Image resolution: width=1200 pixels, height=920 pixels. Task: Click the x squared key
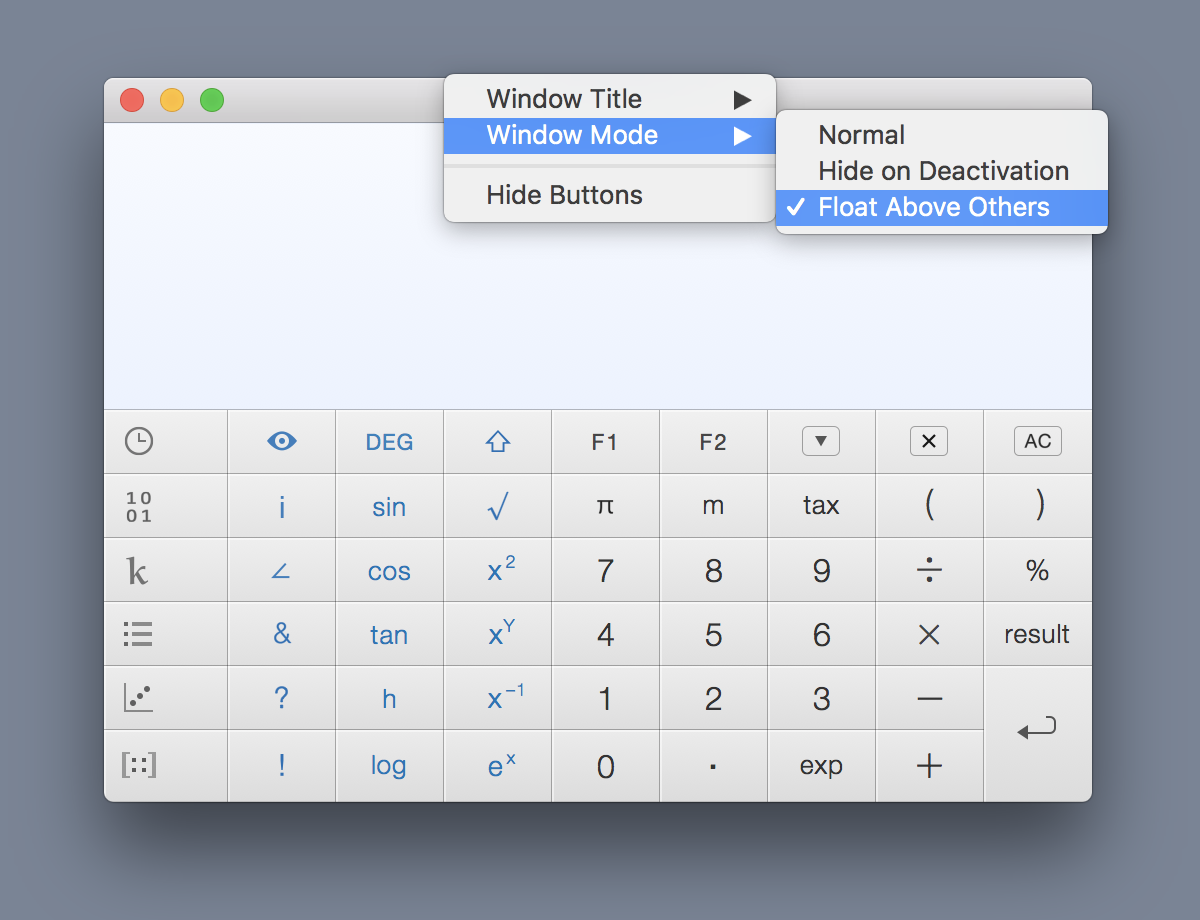click(498, 570)
